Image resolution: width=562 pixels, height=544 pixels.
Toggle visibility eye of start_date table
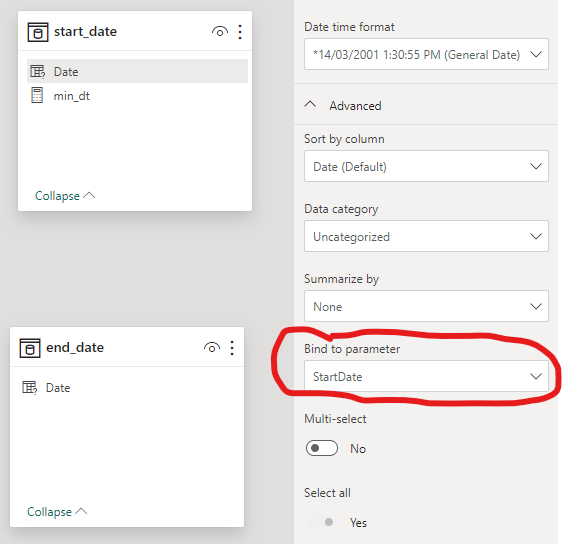[220, 32]
